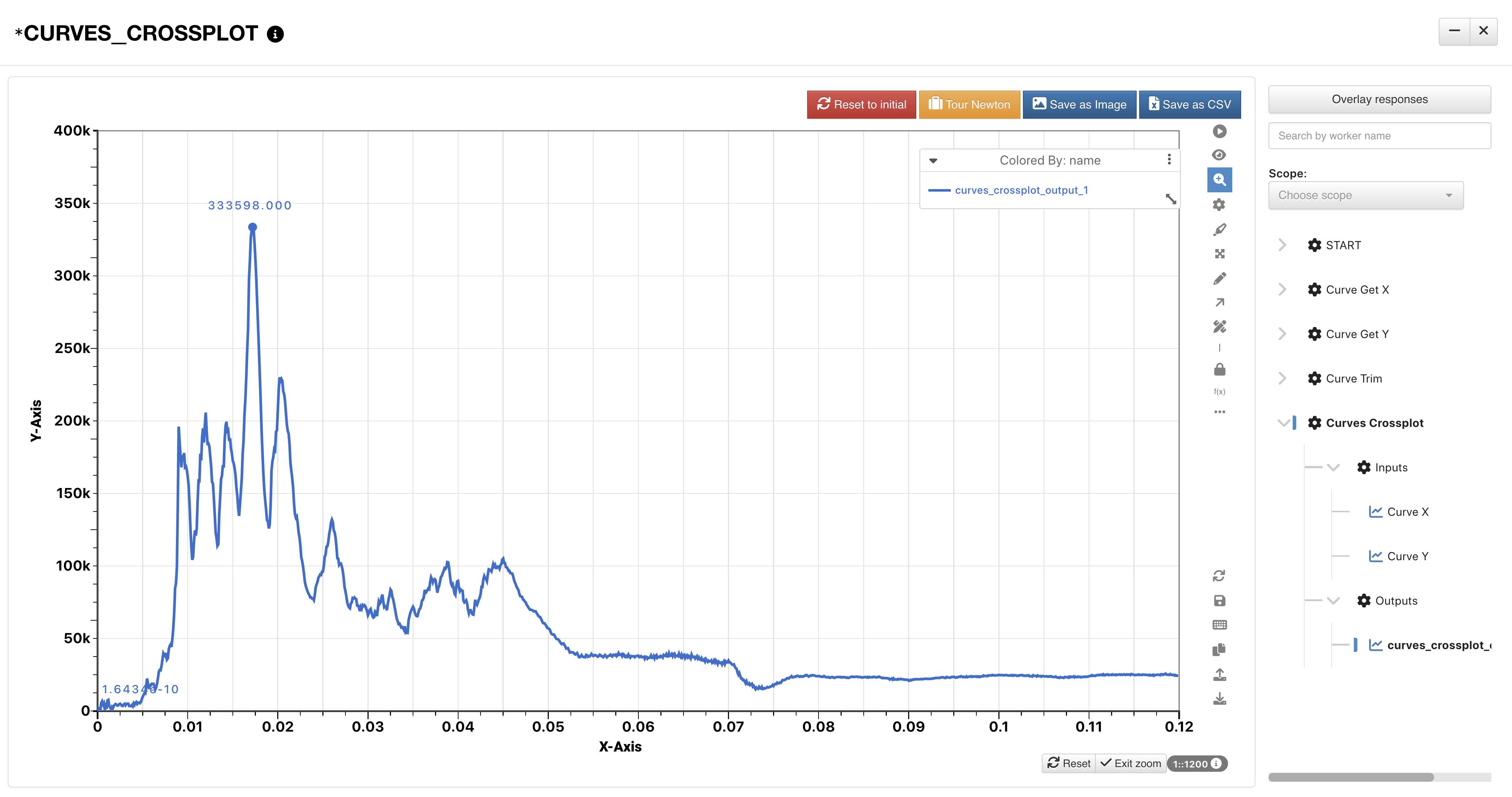1512x797 pixels.
Task: Select the ruler and pencil design tool
Action: click(x=1219, y=326)
